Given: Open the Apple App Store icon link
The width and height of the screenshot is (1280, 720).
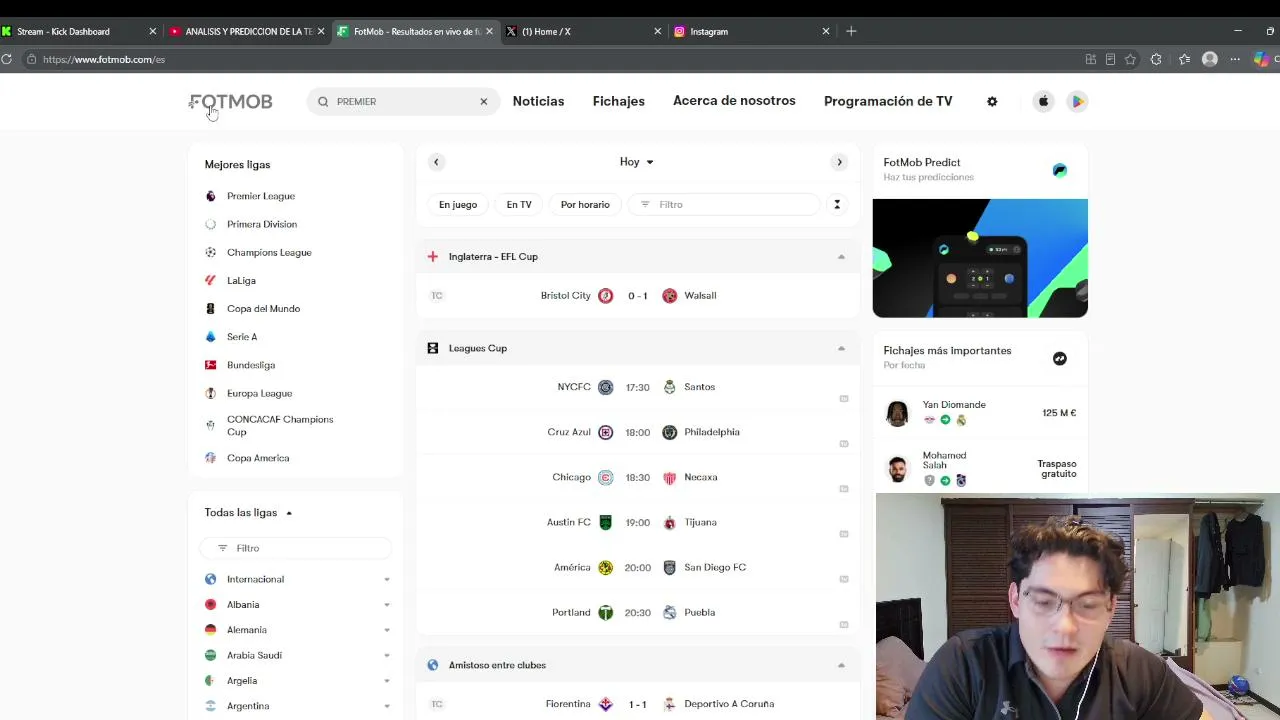Looking at the screenshot, I should point(1043,101).
